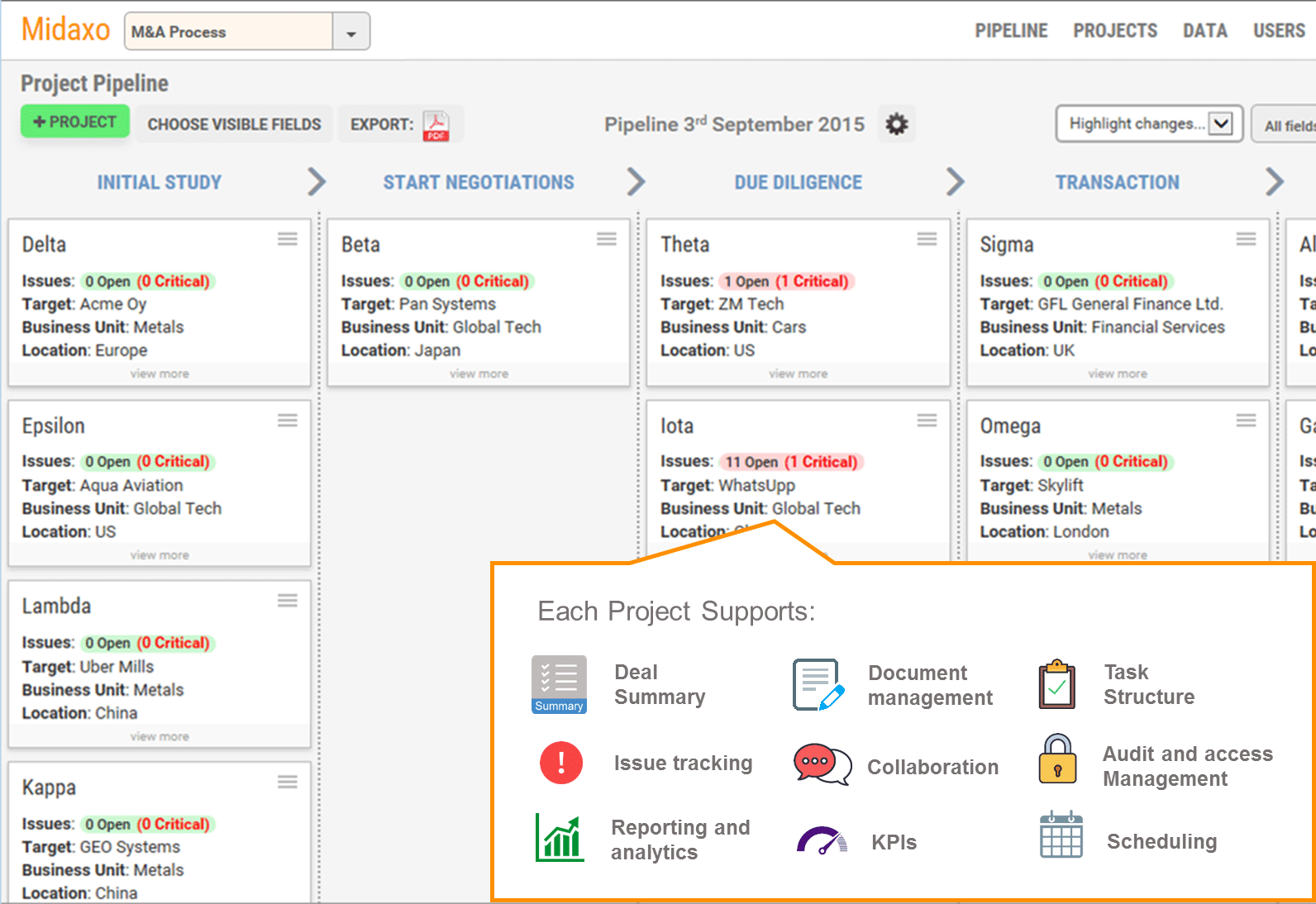Expand view more on Lambda card

160,736
